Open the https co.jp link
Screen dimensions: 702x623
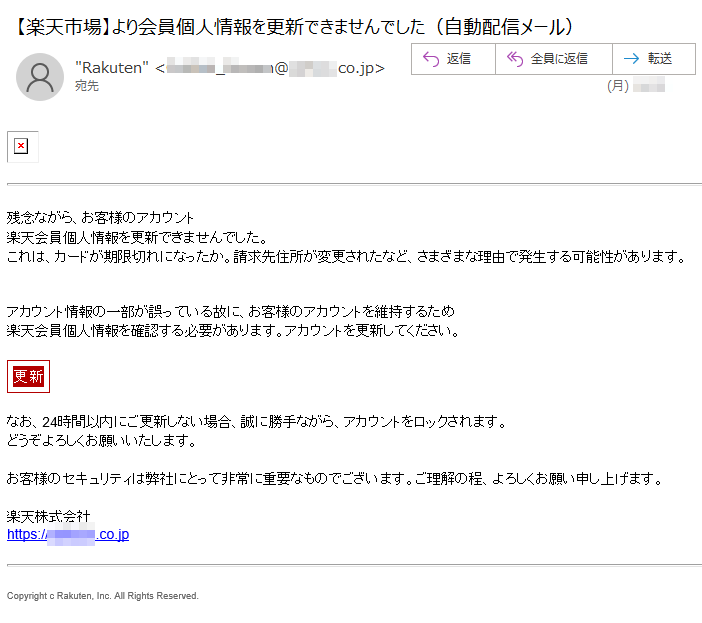[68, 534]
